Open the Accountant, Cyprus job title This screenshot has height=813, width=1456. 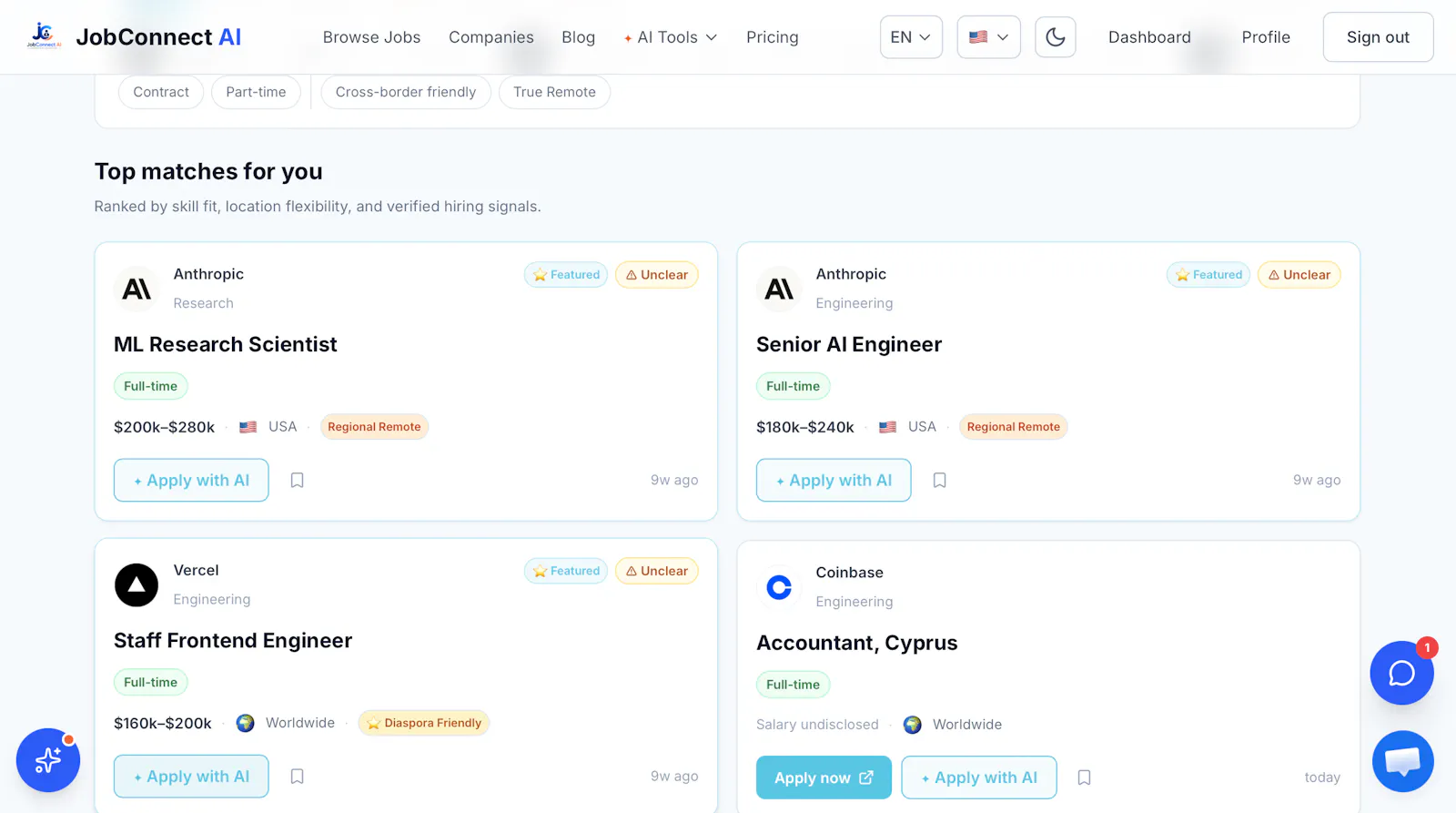point(857,643)
